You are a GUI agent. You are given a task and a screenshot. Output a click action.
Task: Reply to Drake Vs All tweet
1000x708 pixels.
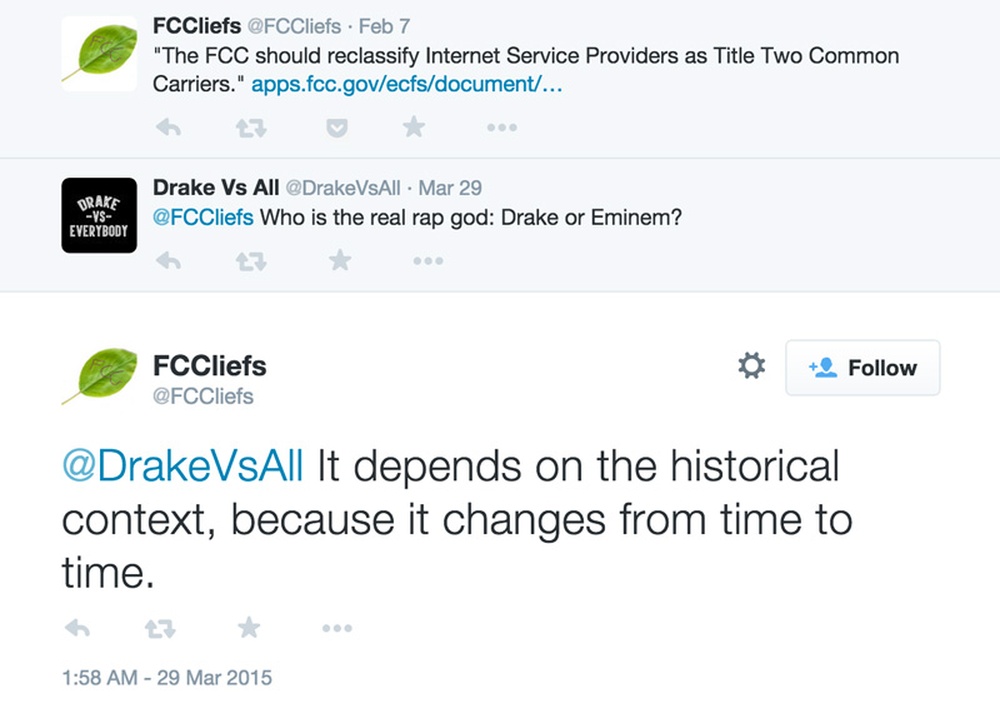168,260
